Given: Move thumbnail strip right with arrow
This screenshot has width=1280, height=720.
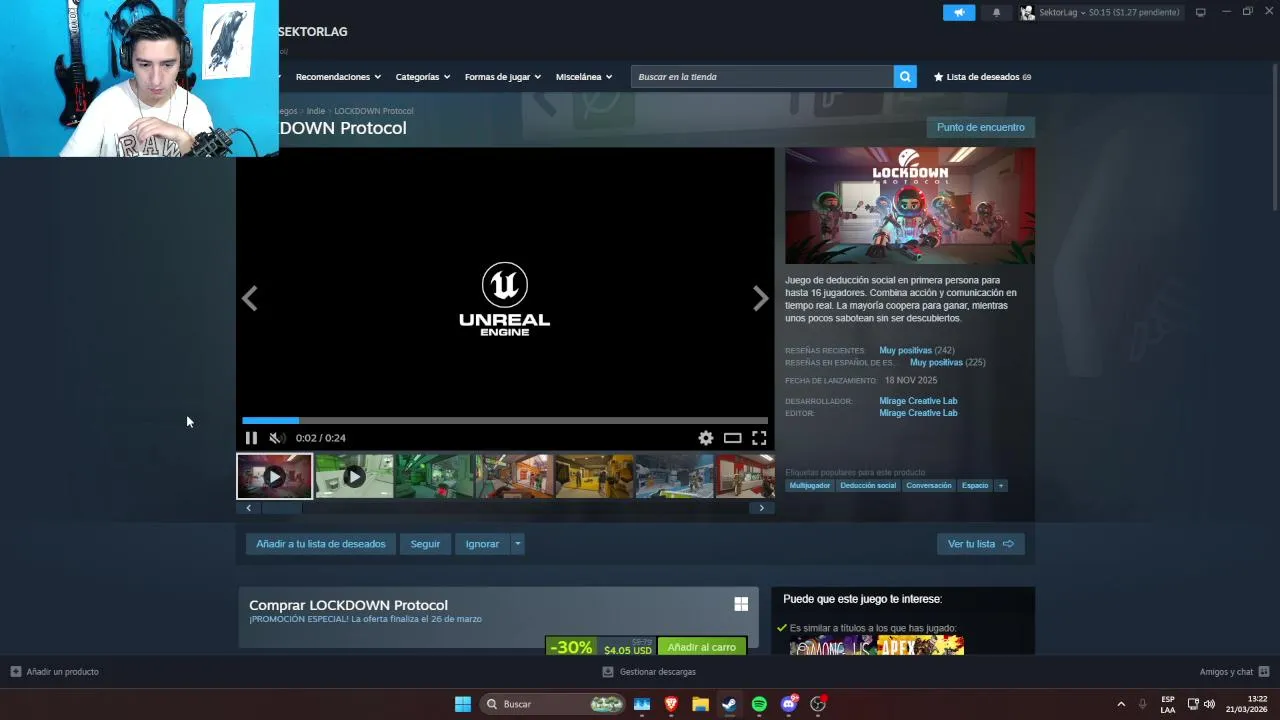Looking at the screenshot, I should (x=761, y=508).
